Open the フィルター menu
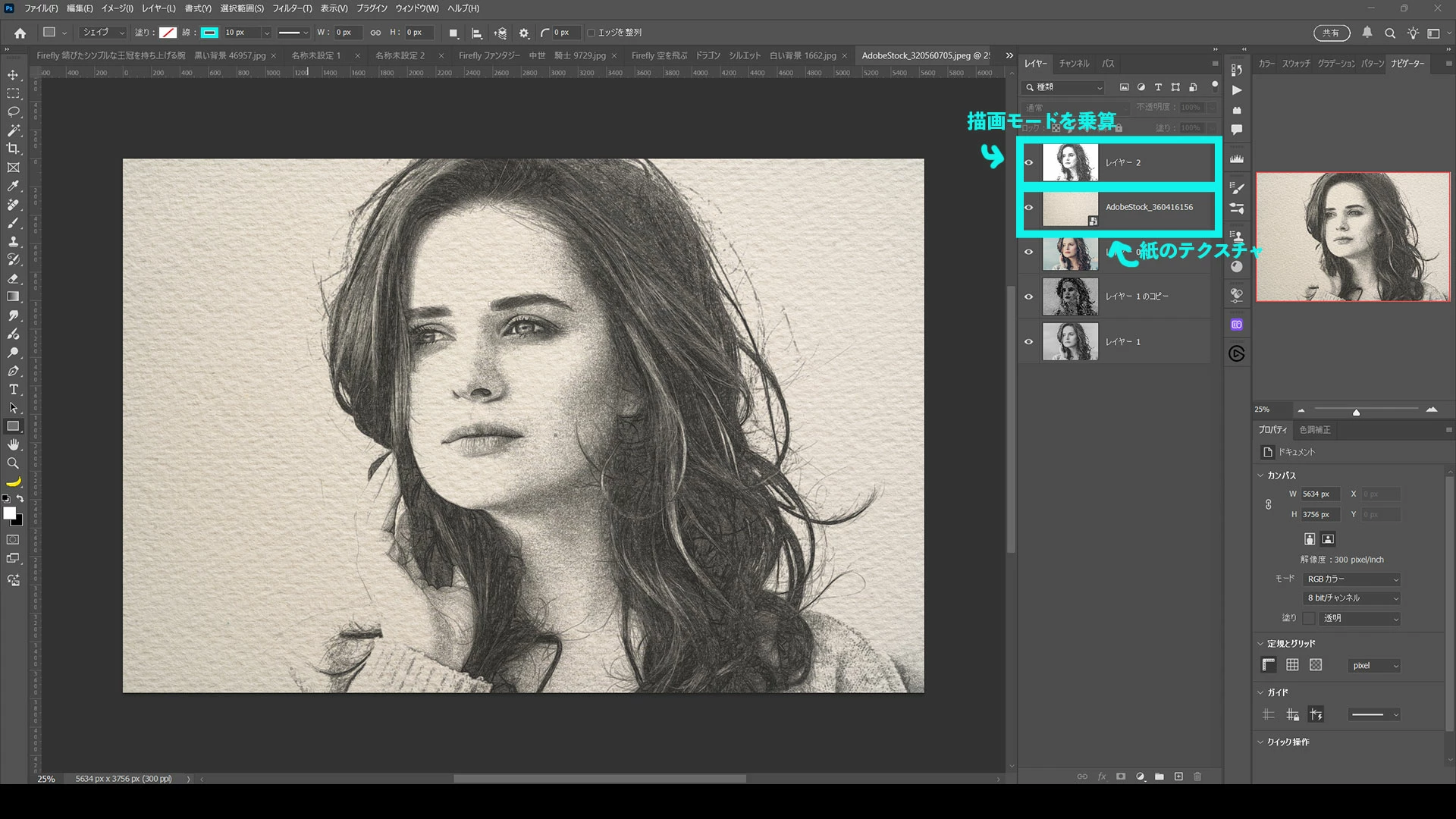Screen dimensions: 1456x819 pos(292,8)
